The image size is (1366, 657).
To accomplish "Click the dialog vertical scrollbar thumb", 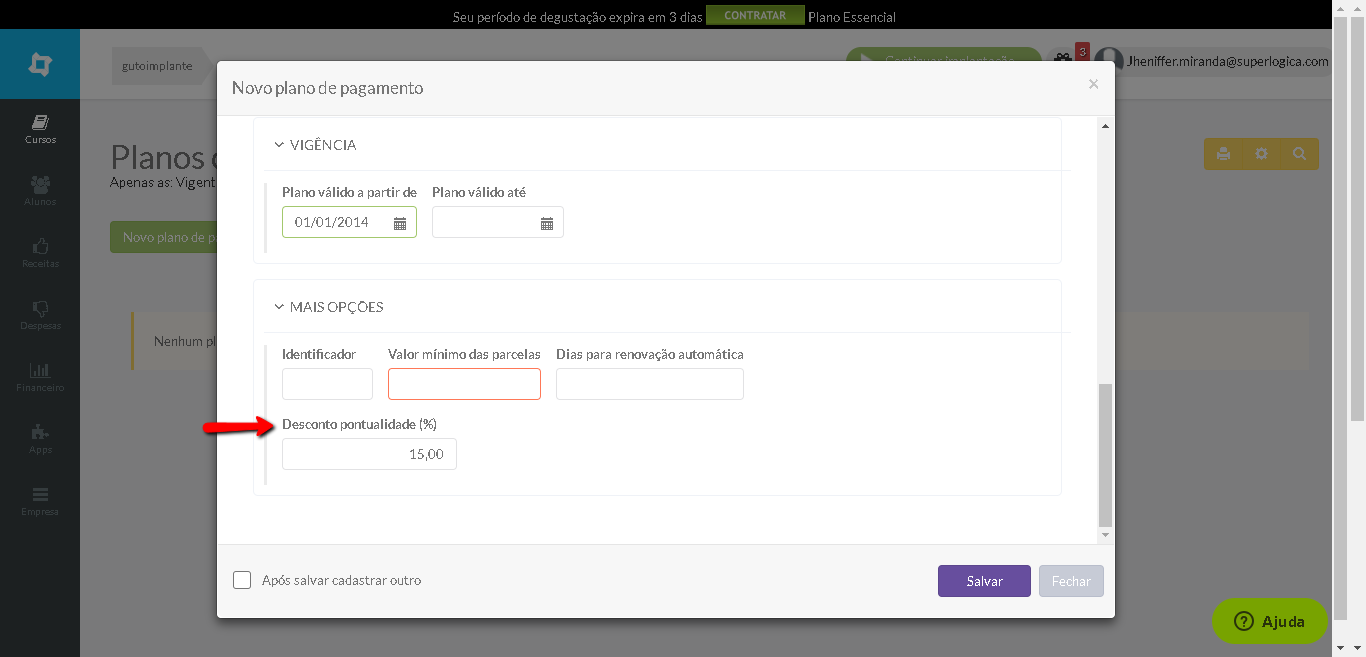I will (x=1105, y=455).
